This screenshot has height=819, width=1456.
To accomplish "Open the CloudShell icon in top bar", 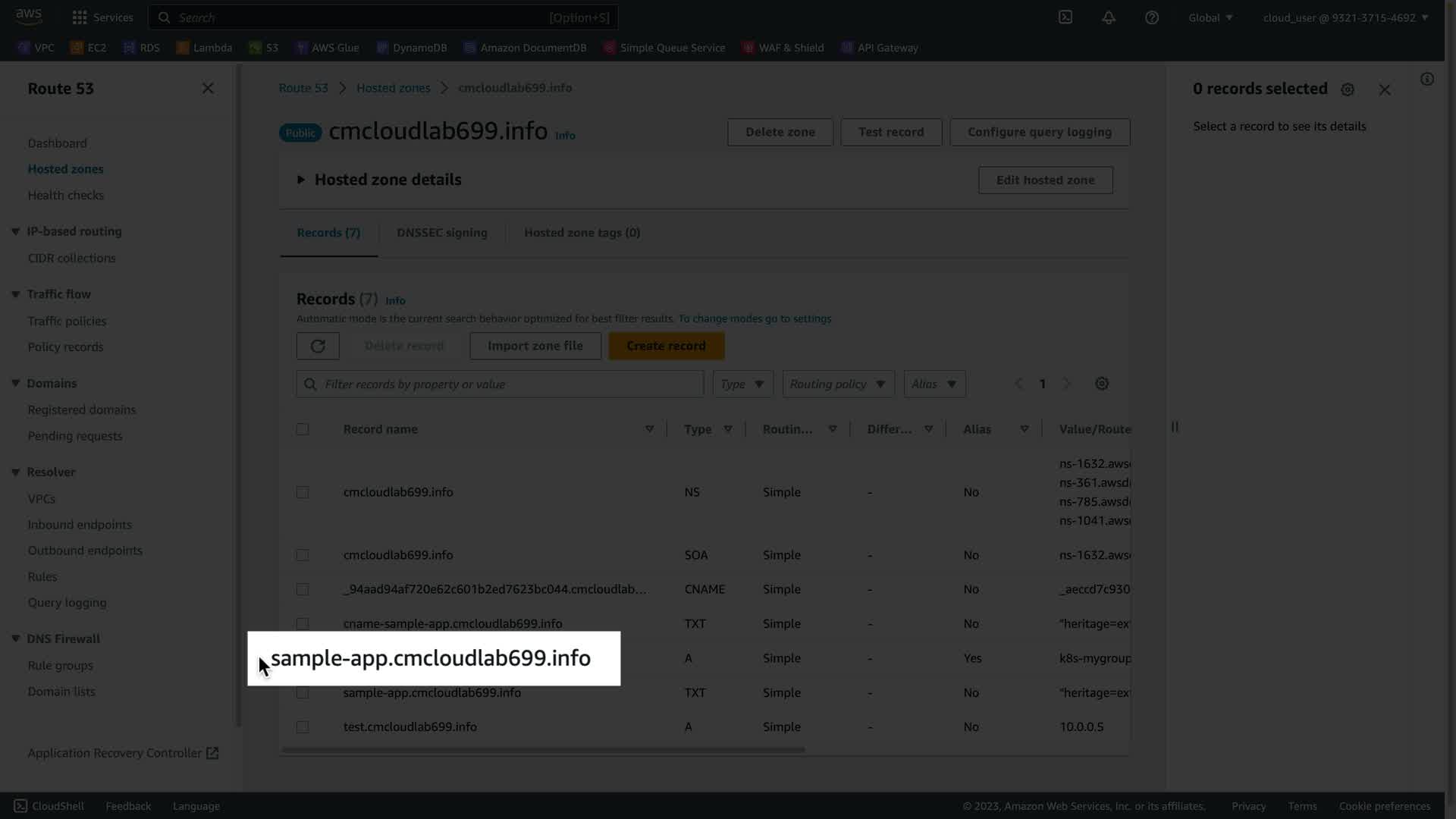I will click(1065, 17).
